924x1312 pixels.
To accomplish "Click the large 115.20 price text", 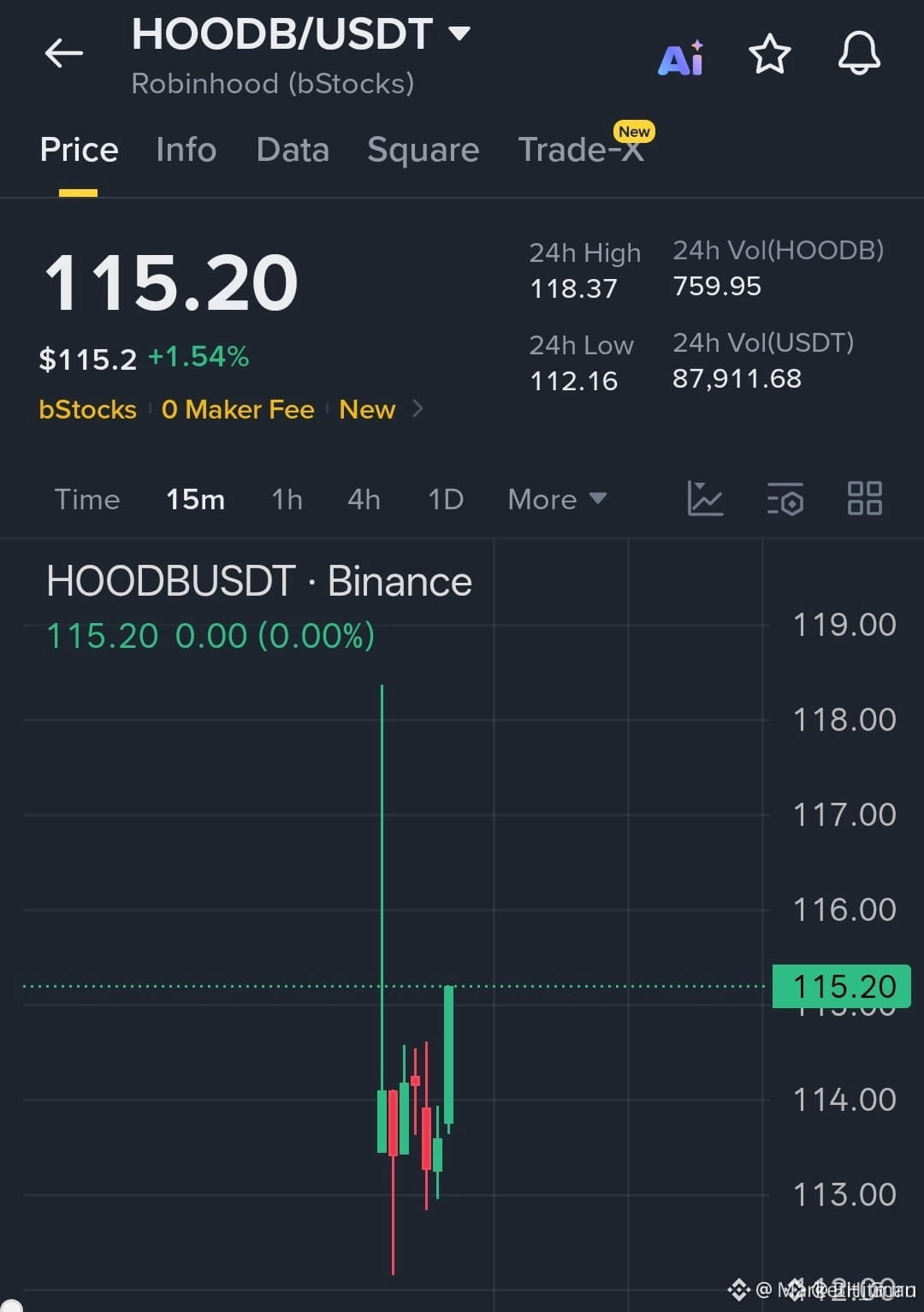I will [171, 282].
